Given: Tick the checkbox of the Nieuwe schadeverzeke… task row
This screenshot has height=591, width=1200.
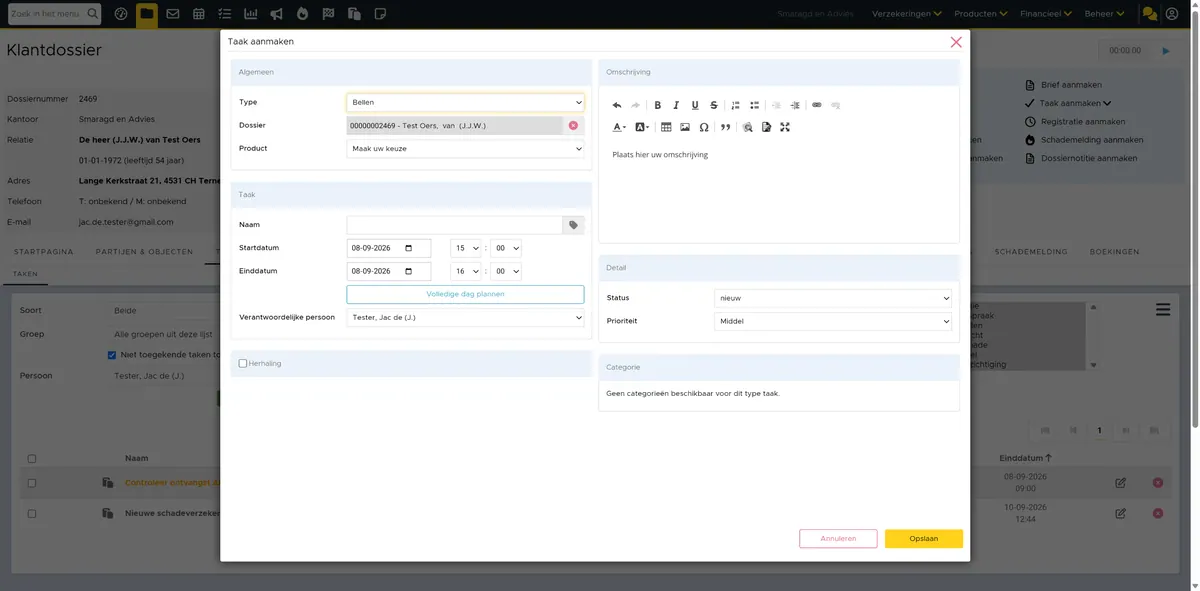Looking at the screenshot, I should pos(32,513).
